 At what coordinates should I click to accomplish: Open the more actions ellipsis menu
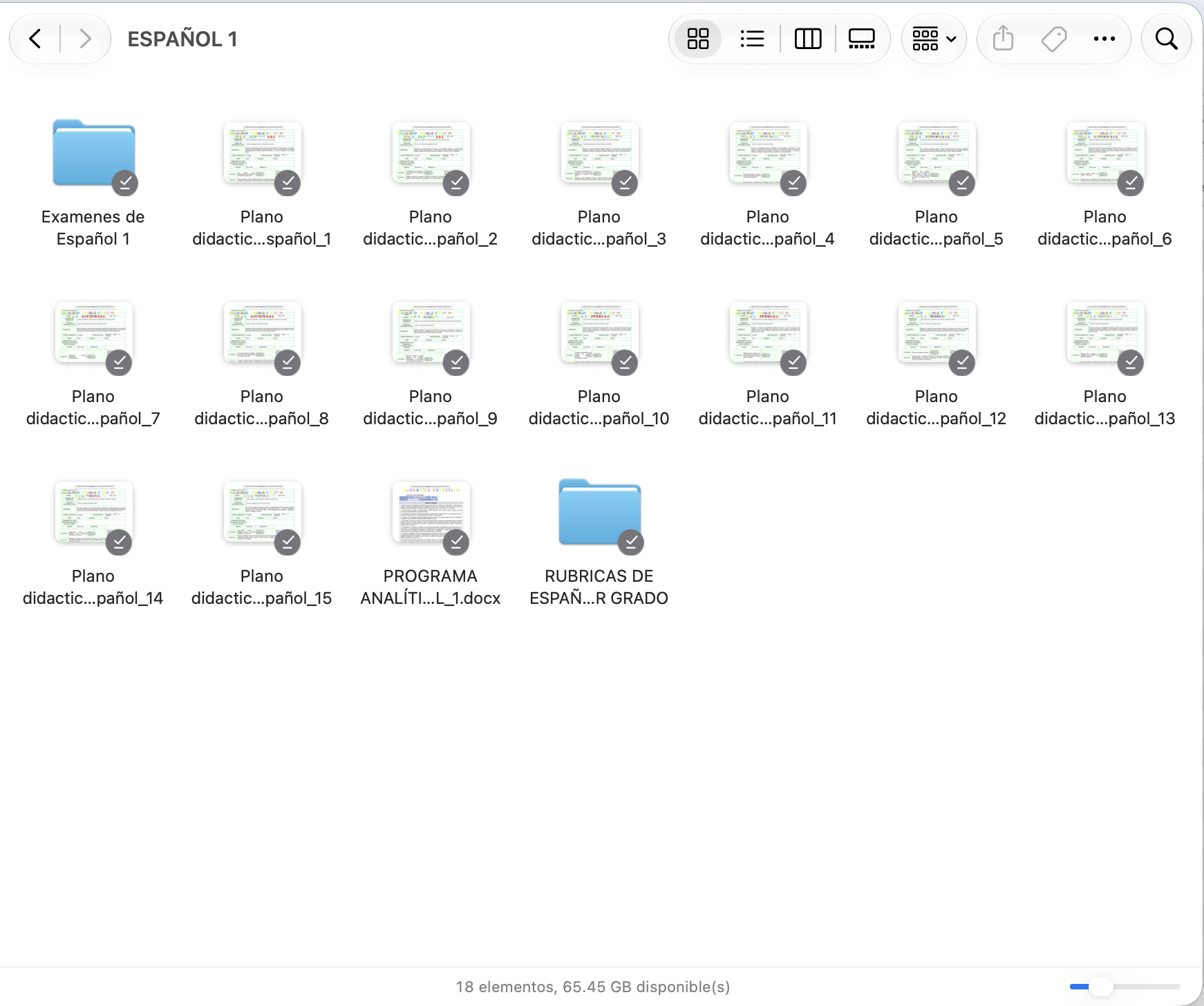(1104, 39)
